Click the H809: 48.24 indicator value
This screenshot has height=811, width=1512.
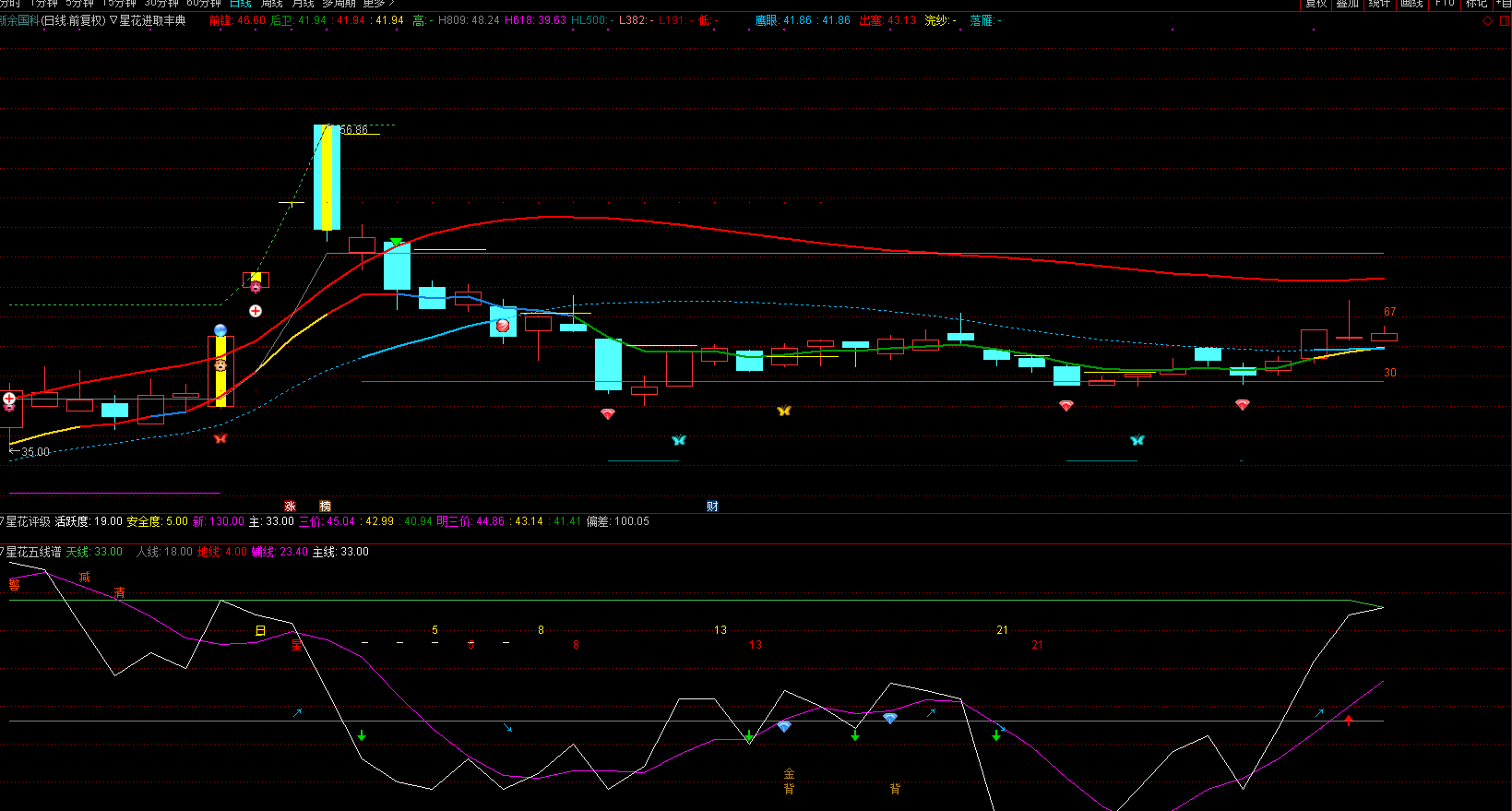pos(469,20)
